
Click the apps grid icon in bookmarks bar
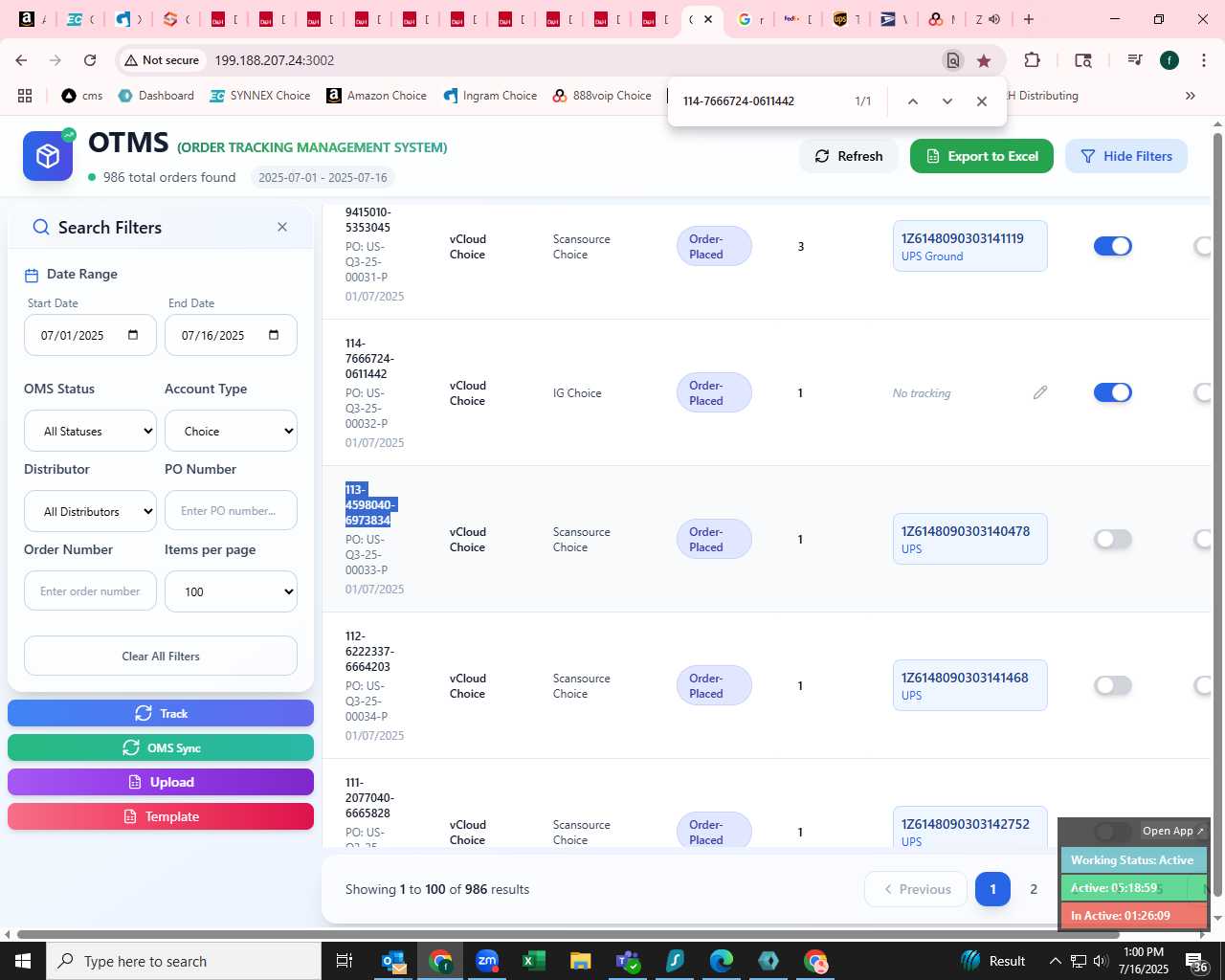(x=25, y=96)
